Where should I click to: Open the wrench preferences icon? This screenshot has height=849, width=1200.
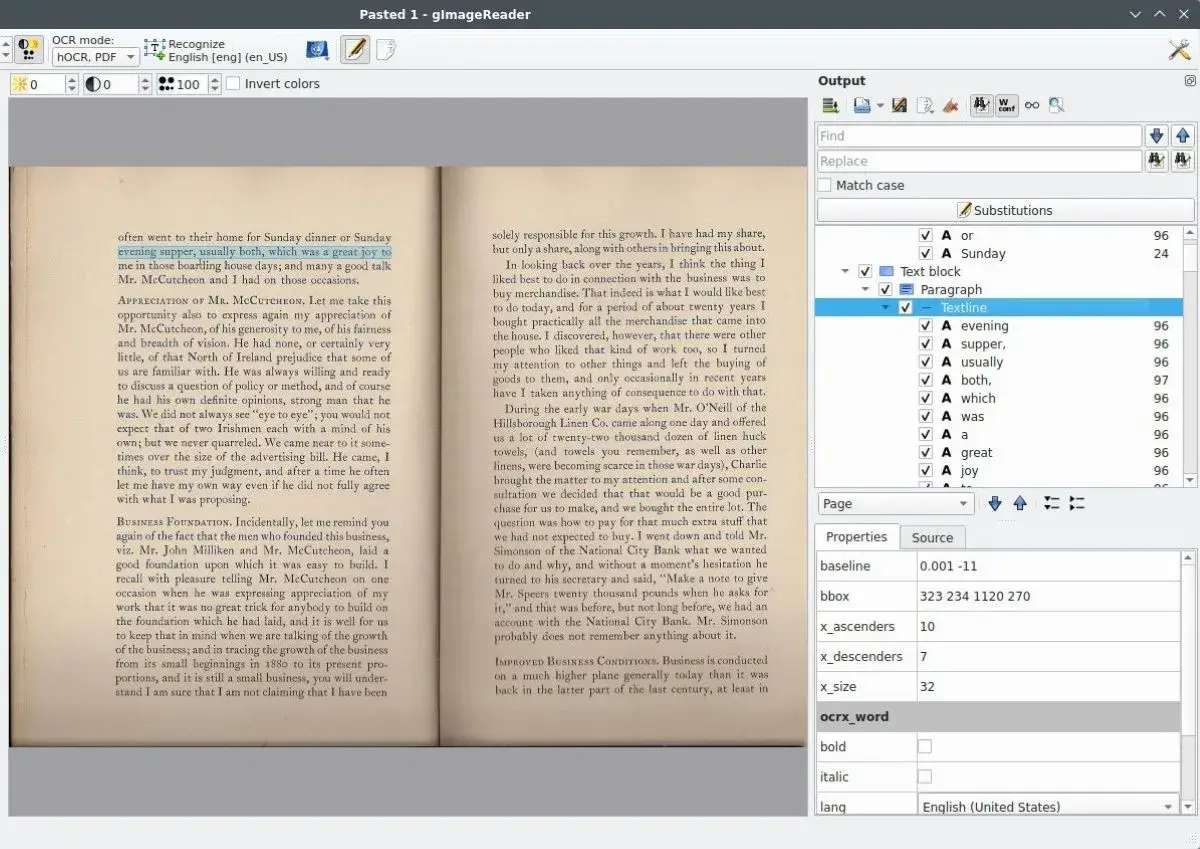coord(1179,50)
